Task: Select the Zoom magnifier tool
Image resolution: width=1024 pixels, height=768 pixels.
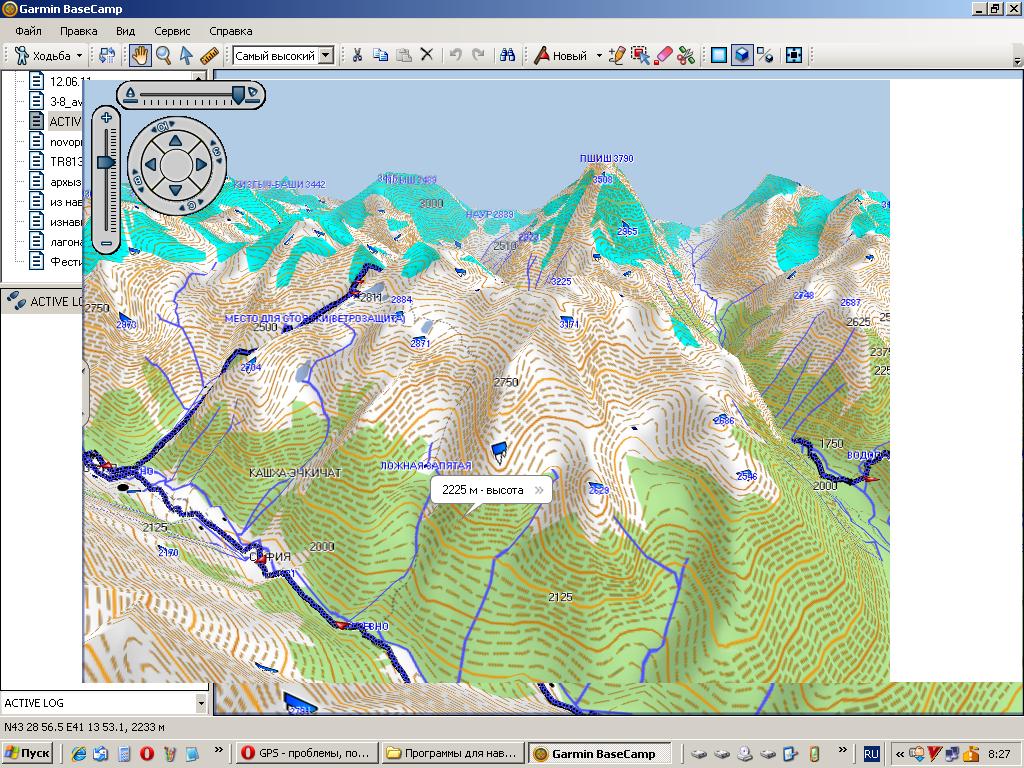Action: (163, 56)
